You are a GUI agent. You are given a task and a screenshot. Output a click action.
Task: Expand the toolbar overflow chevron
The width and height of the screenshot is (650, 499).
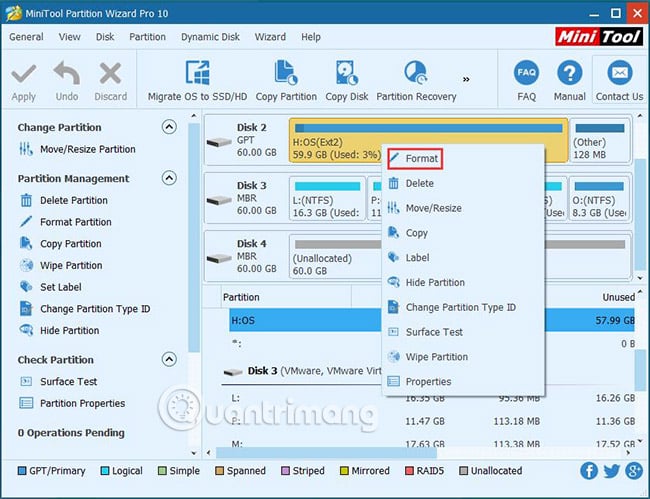click(x=466, y=79)
